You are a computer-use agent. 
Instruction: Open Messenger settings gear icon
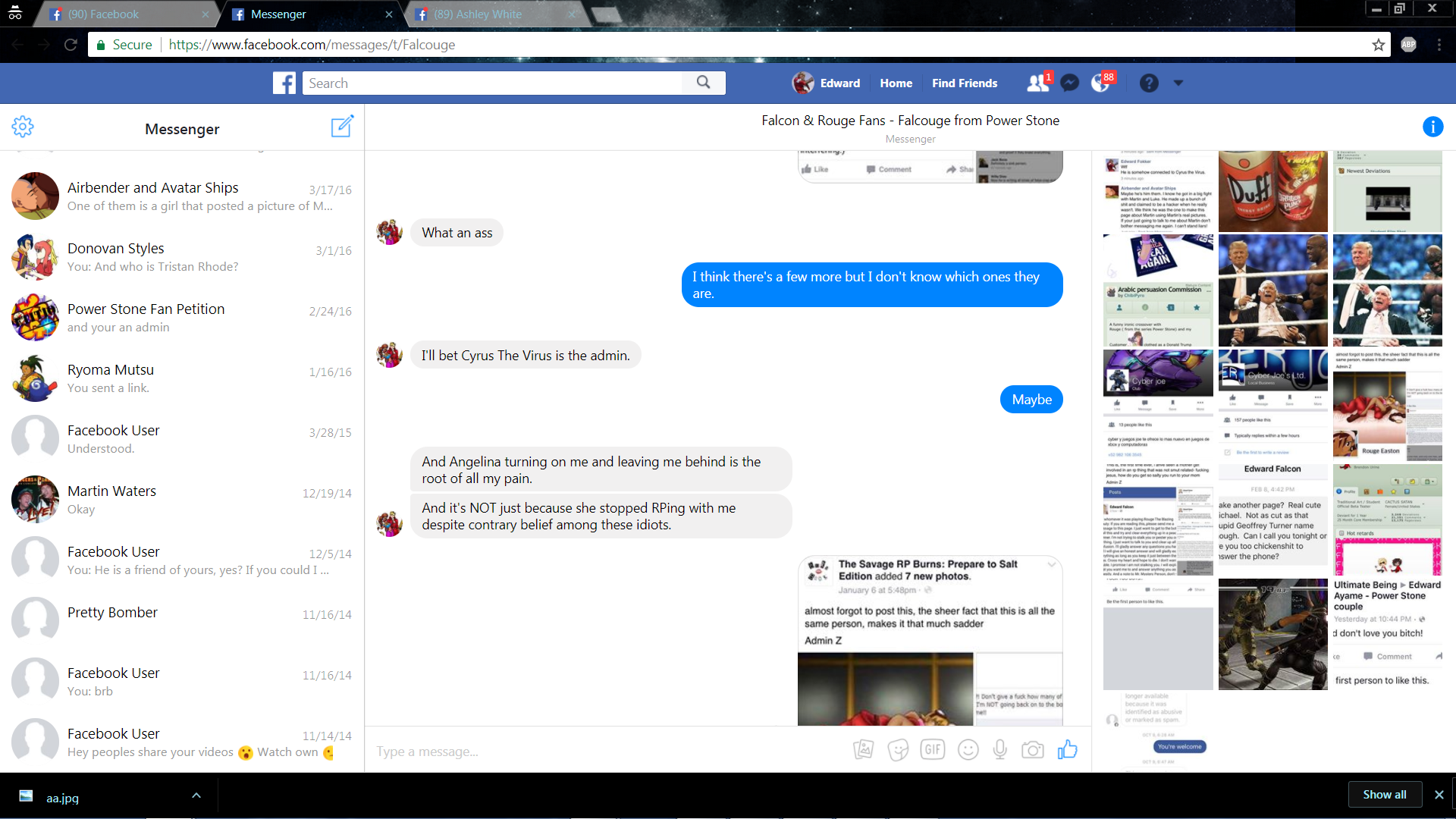[x=23, y=127]
